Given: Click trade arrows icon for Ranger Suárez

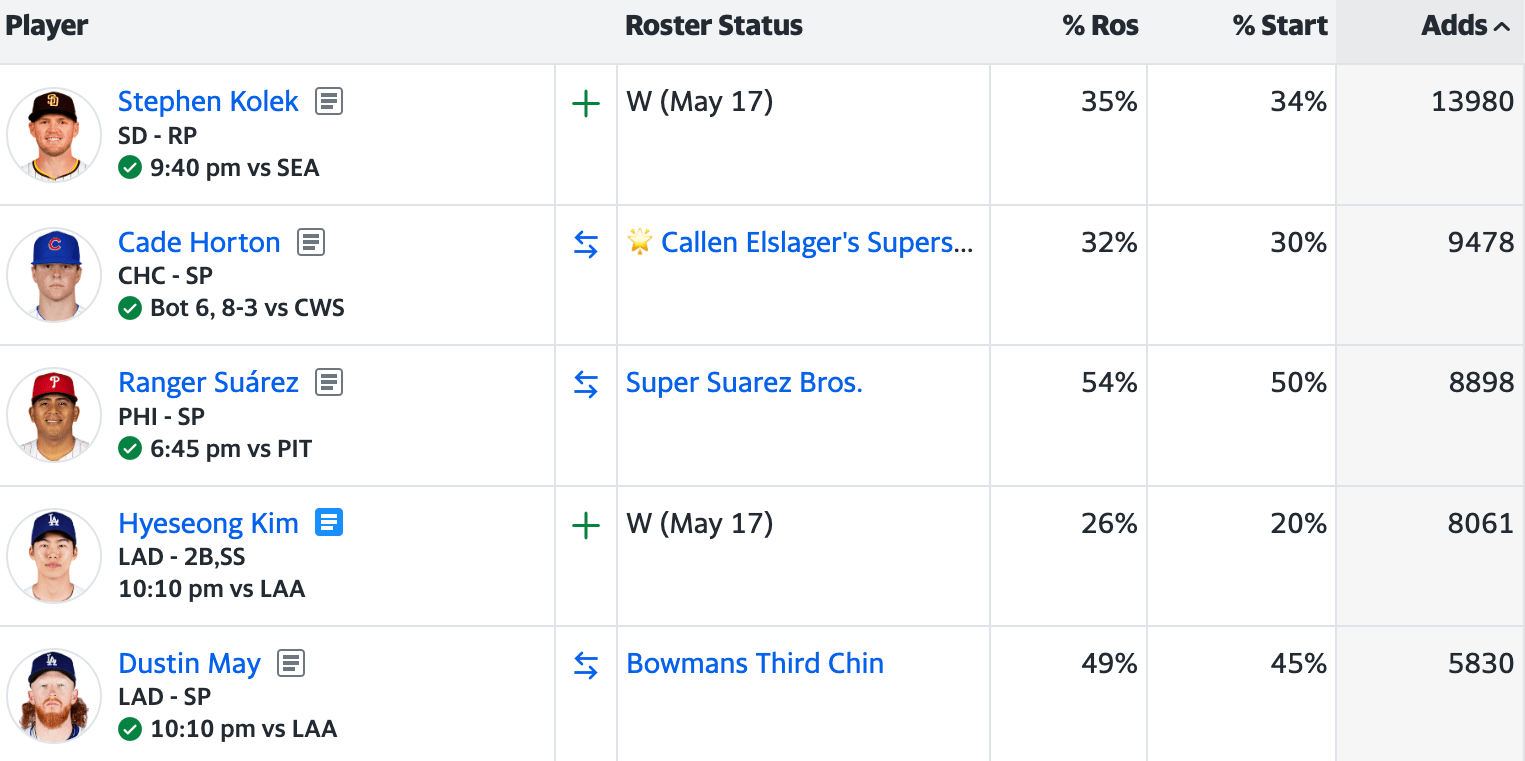Looking at the screenshot, I should (585, 384).
